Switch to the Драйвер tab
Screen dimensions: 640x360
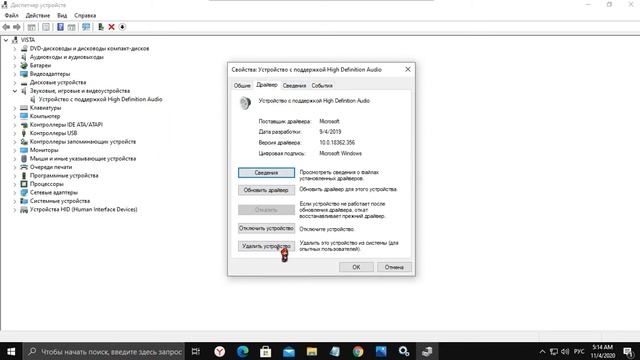tap(267, 84)
